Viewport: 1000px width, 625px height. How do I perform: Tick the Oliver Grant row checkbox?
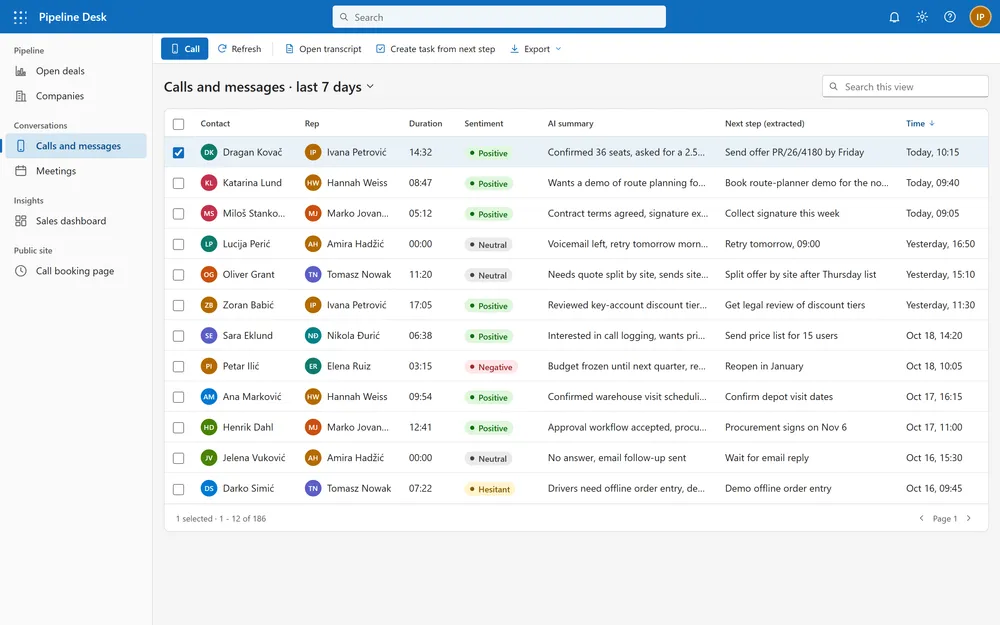(179, 275)
